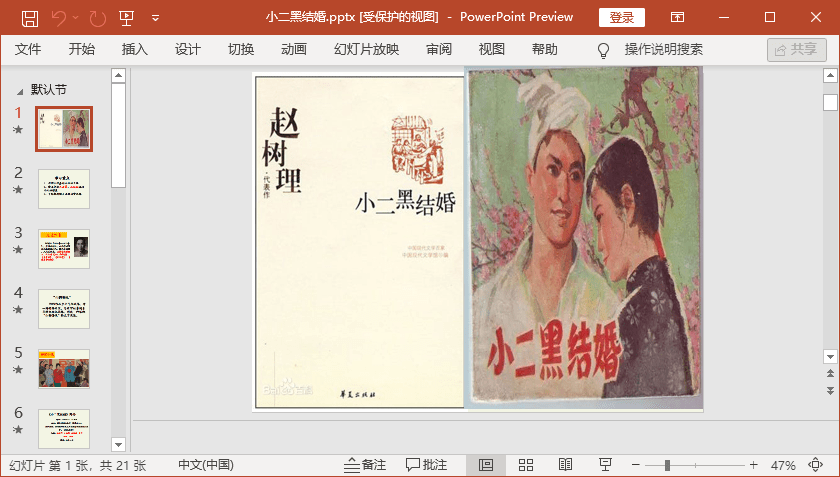Switch to the 幻灯片放映 tab
The image size is (840, 477).
point(366,49)
